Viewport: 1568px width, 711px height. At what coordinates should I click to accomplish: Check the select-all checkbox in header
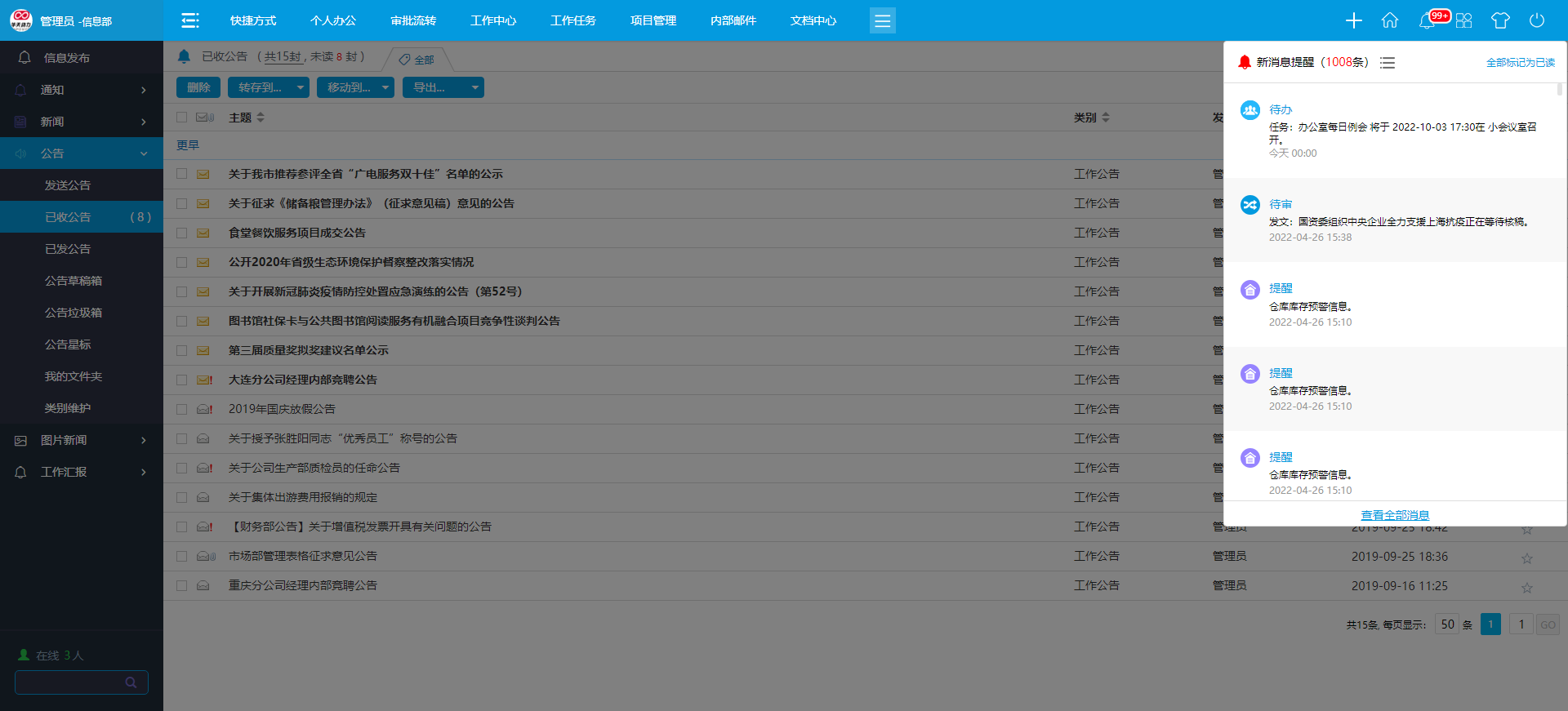click(182, 118)
